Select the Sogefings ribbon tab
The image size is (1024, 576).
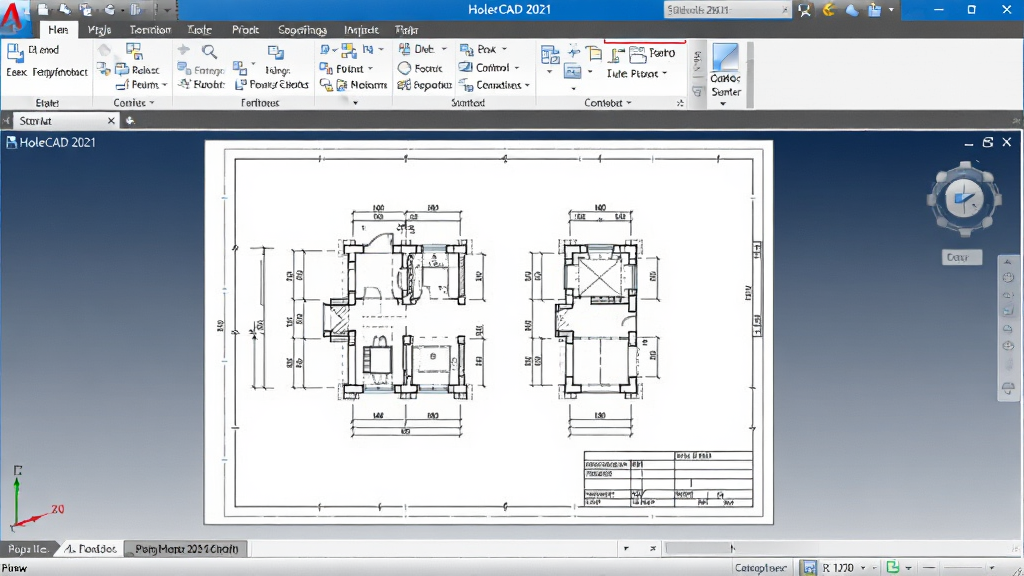[x=302, y=29]
